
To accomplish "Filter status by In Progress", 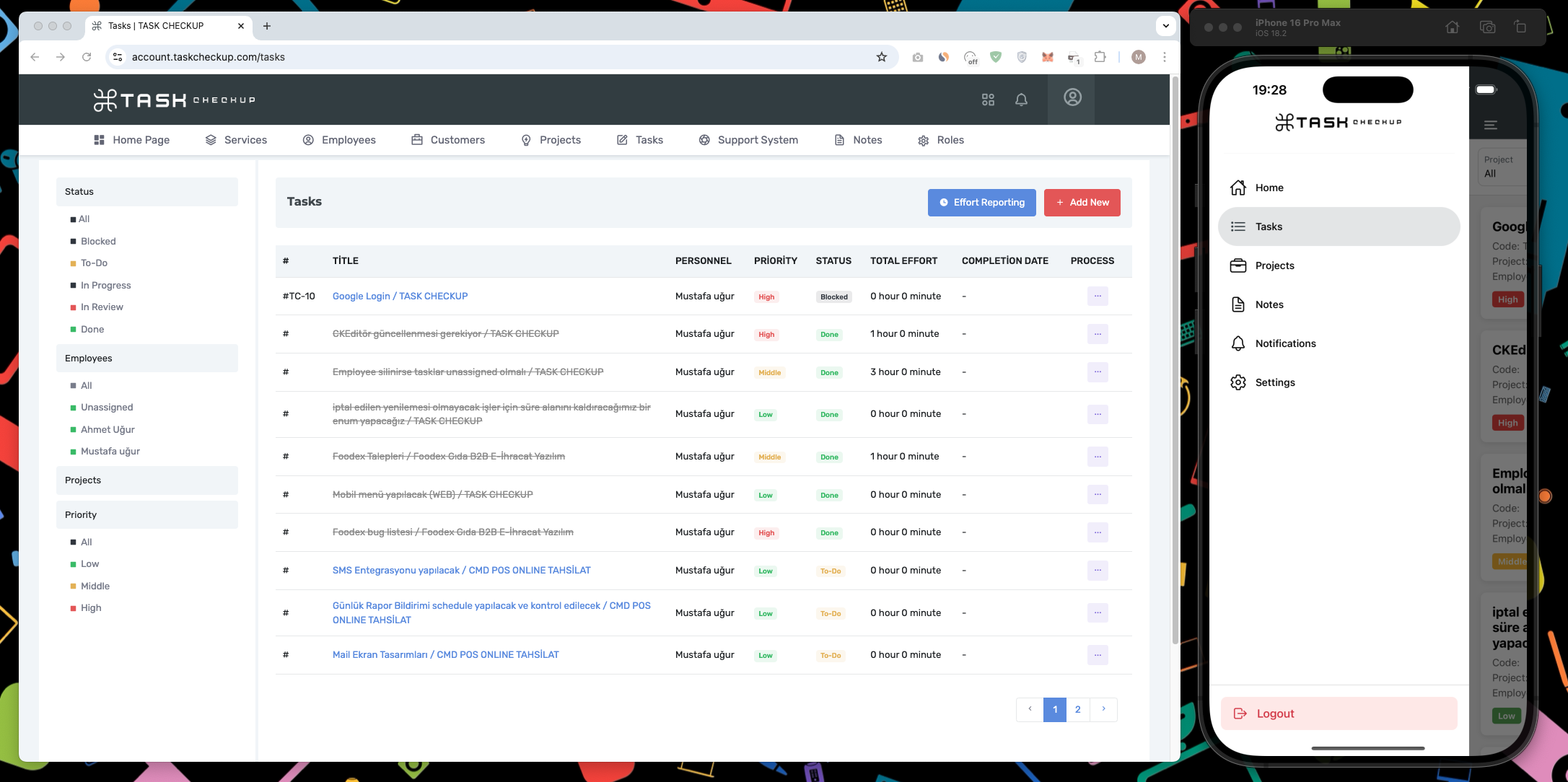I will [105, 286].
